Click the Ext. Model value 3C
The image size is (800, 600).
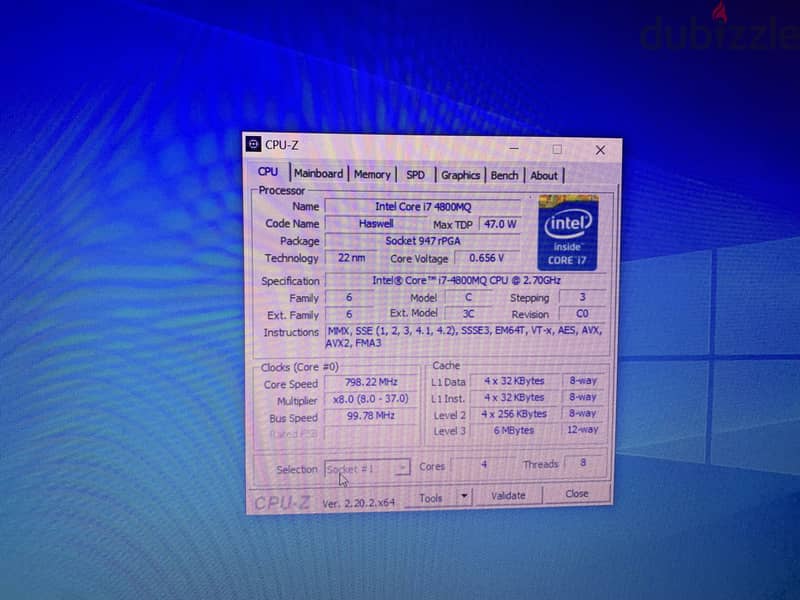(468, 314)
